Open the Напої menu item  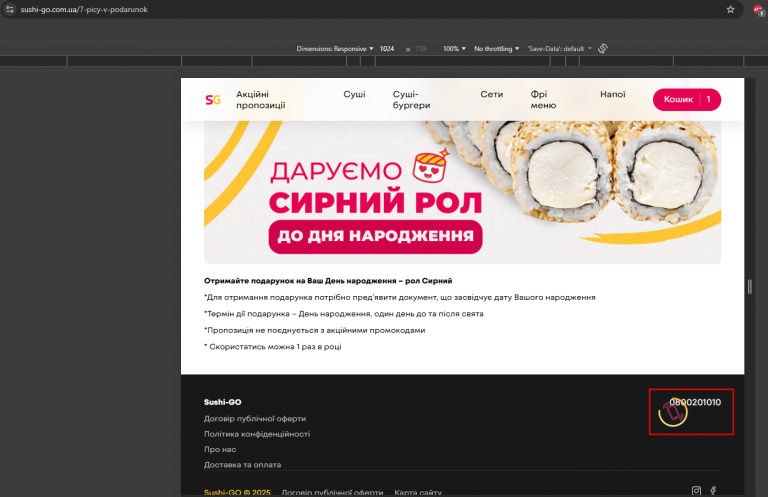pos(613,94)
